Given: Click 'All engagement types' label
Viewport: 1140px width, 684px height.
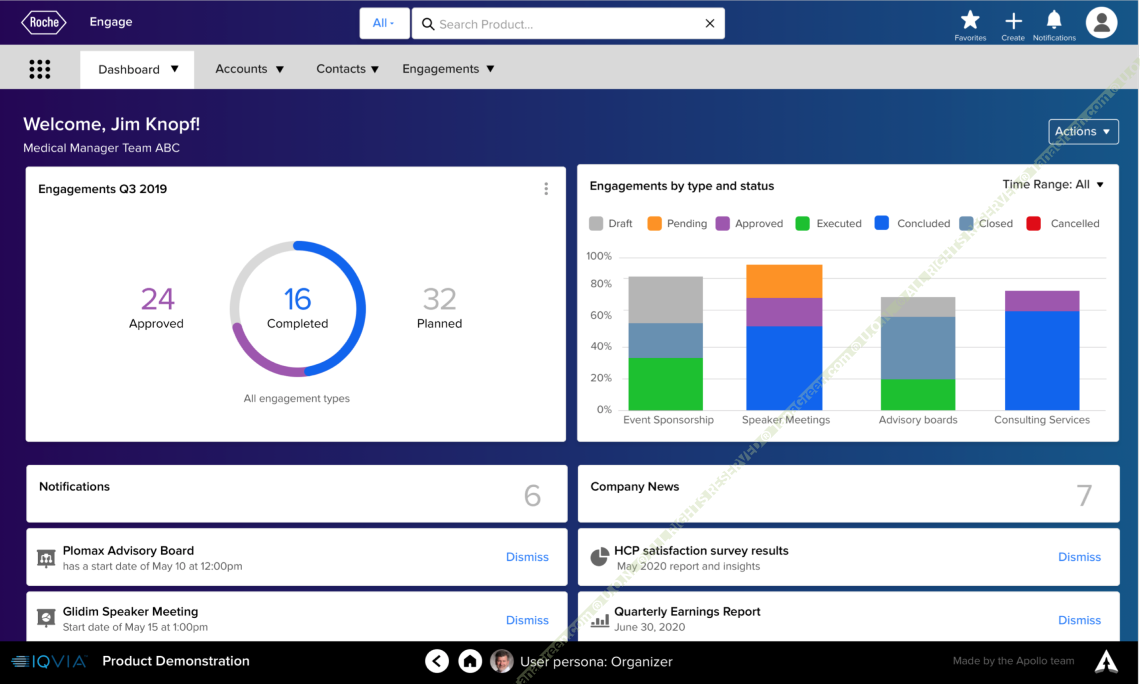Looking at the screenshot, I should (297, 398).
